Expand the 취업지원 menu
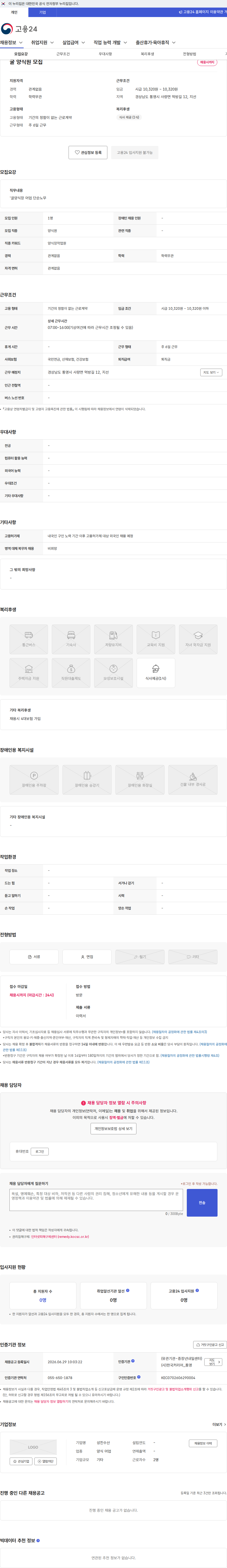This screenshot has height=1568, width=227. tap(42, 43)
